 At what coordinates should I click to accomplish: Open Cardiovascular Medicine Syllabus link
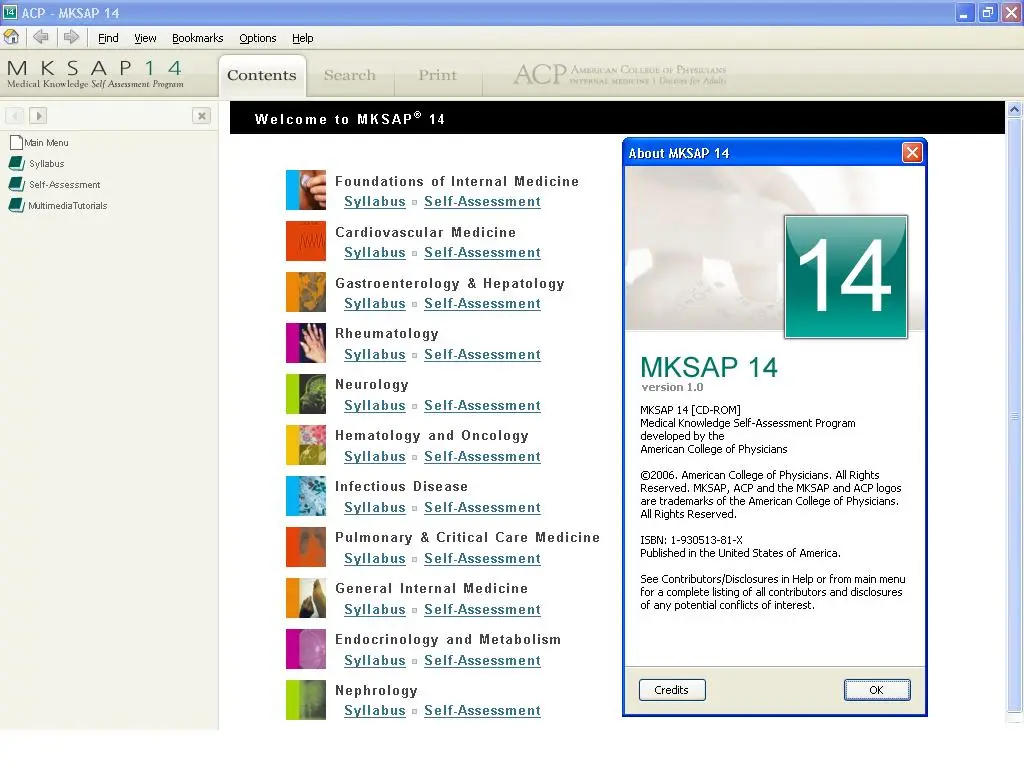375,253
